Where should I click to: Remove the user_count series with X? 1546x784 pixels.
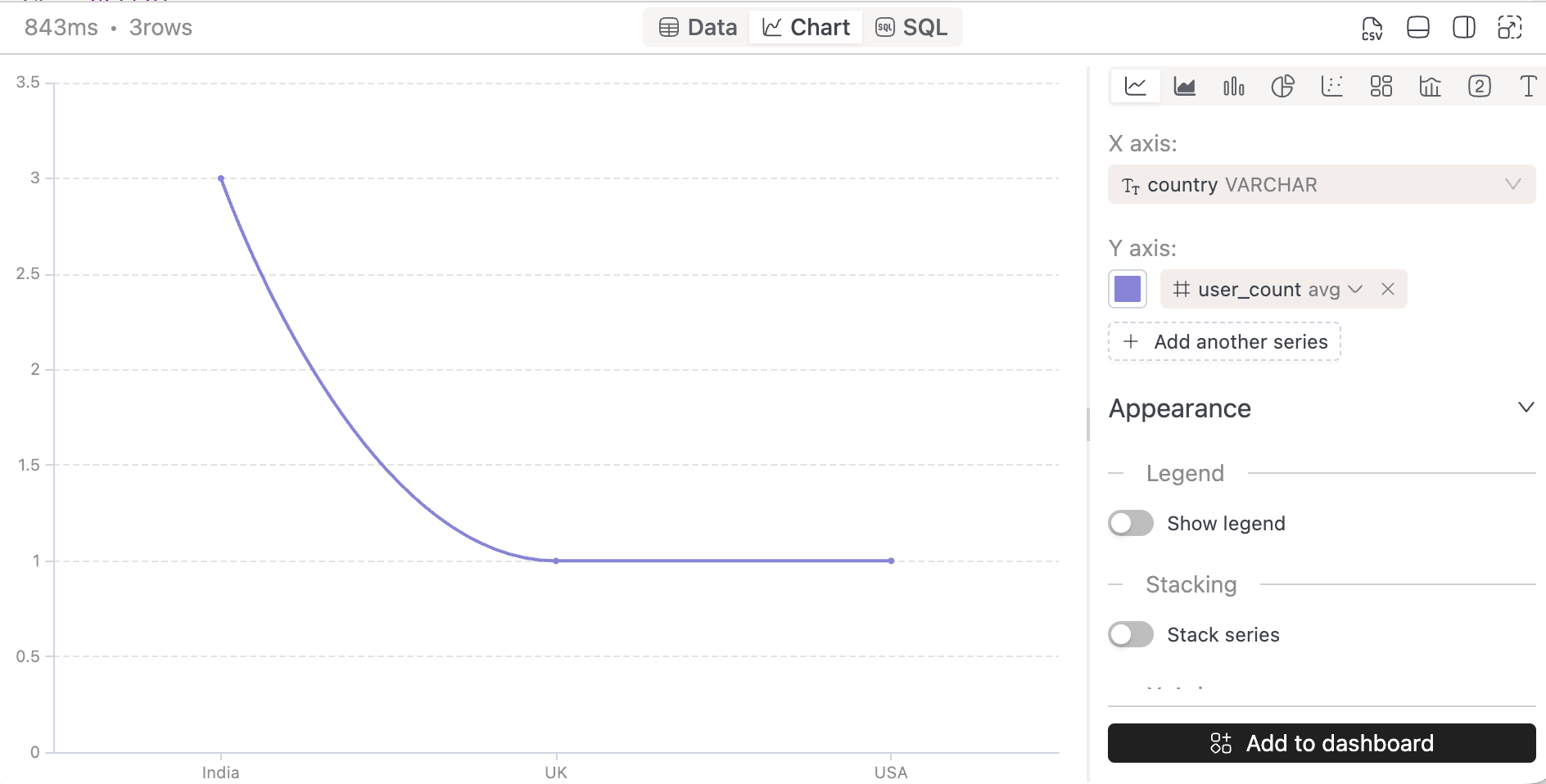[1388, 290]
